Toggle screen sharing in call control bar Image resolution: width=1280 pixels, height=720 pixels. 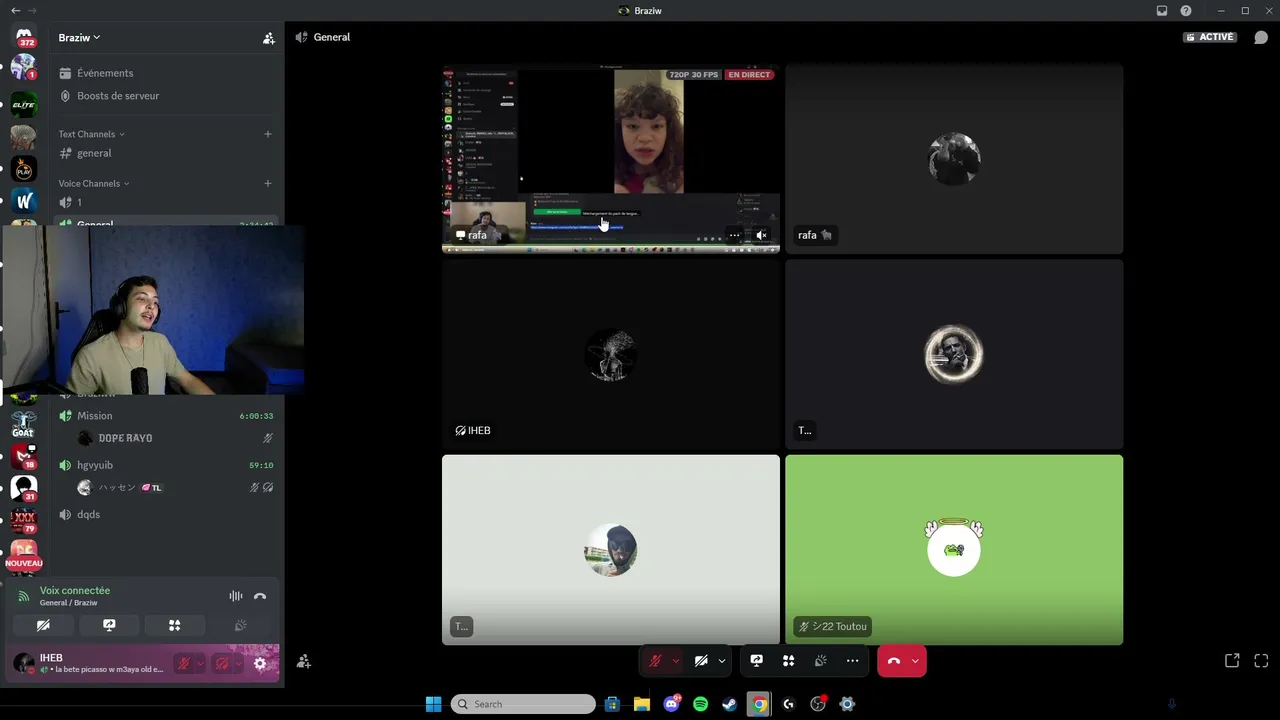click(757, 660)
